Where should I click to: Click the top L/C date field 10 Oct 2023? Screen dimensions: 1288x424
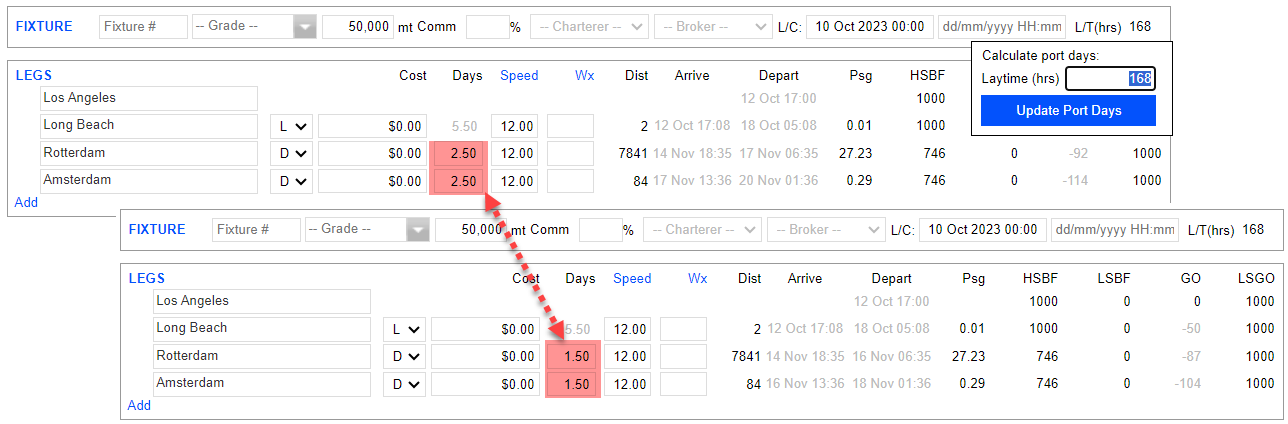click(x=870, y=27)
